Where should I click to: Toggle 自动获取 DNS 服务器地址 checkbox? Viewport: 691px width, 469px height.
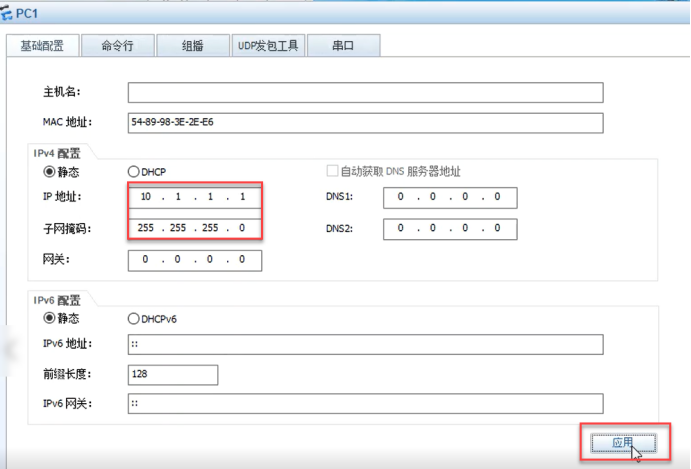point(333,172)
